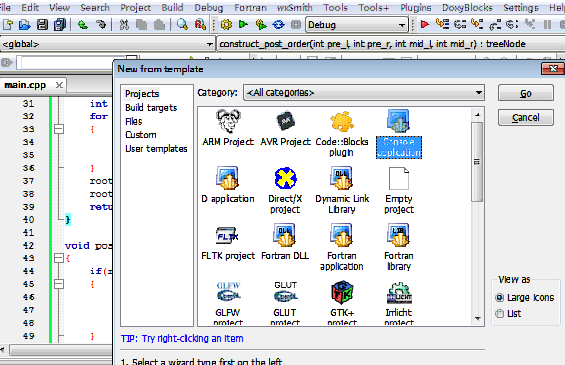Click the Step into debug icon
The width and height of the screenshot is (565, 365).
tap(477, 25)
